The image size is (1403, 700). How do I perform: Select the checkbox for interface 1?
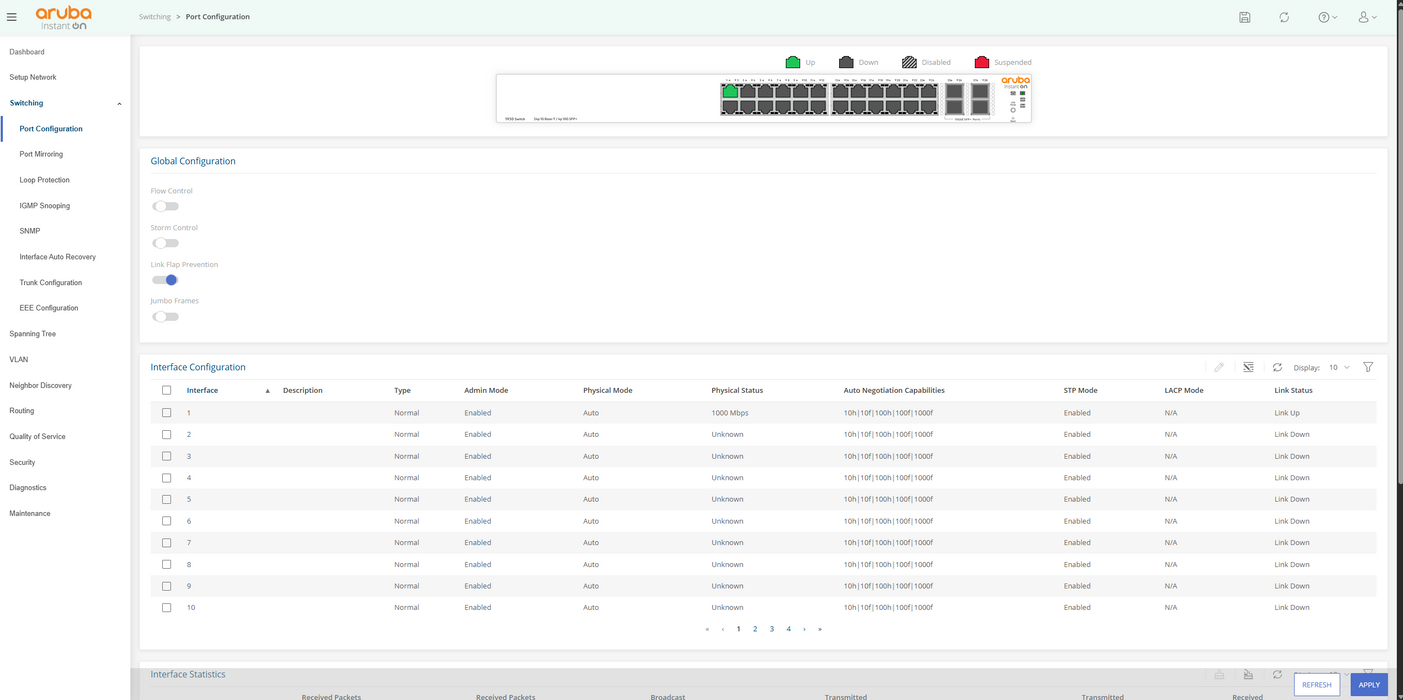click(166, 412)
